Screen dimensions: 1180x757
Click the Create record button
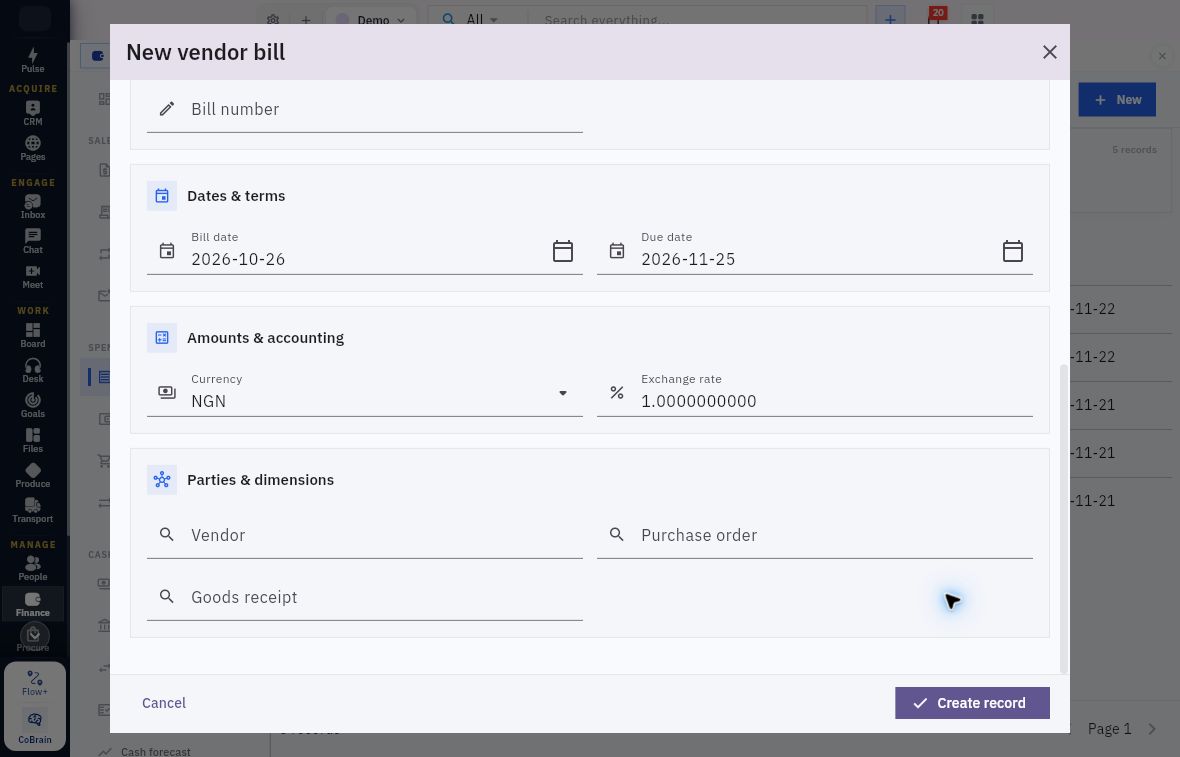pos(972,703)
